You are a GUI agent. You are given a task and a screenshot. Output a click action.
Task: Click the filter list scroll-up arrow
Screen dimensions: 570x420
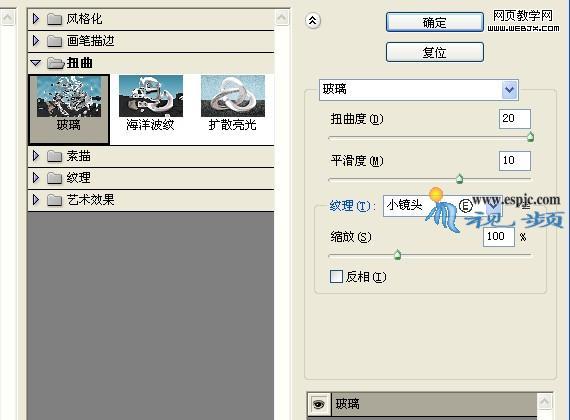[282, 17]
